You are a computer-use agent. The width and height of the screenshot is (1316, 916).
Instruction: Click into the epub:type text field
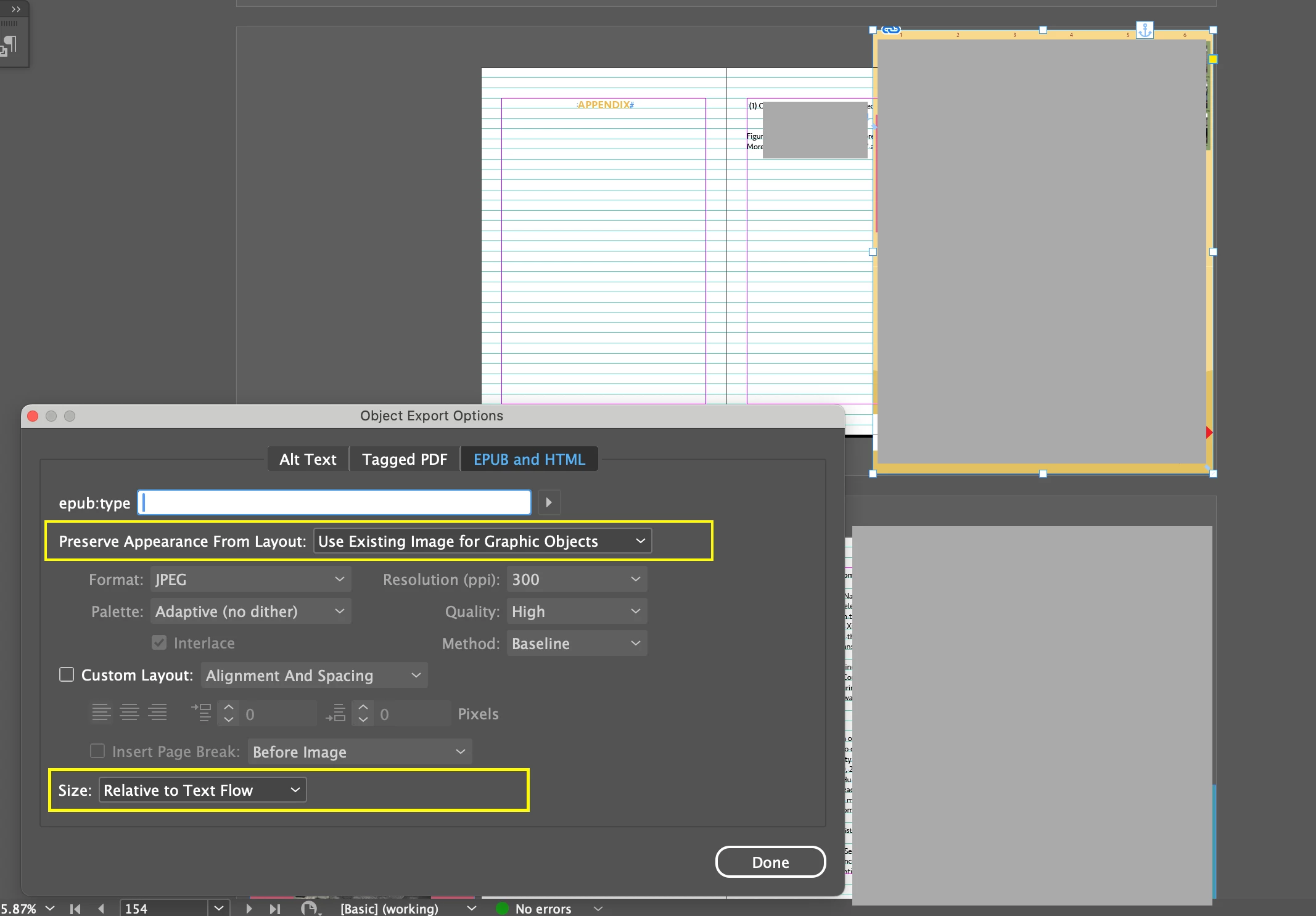334,502
